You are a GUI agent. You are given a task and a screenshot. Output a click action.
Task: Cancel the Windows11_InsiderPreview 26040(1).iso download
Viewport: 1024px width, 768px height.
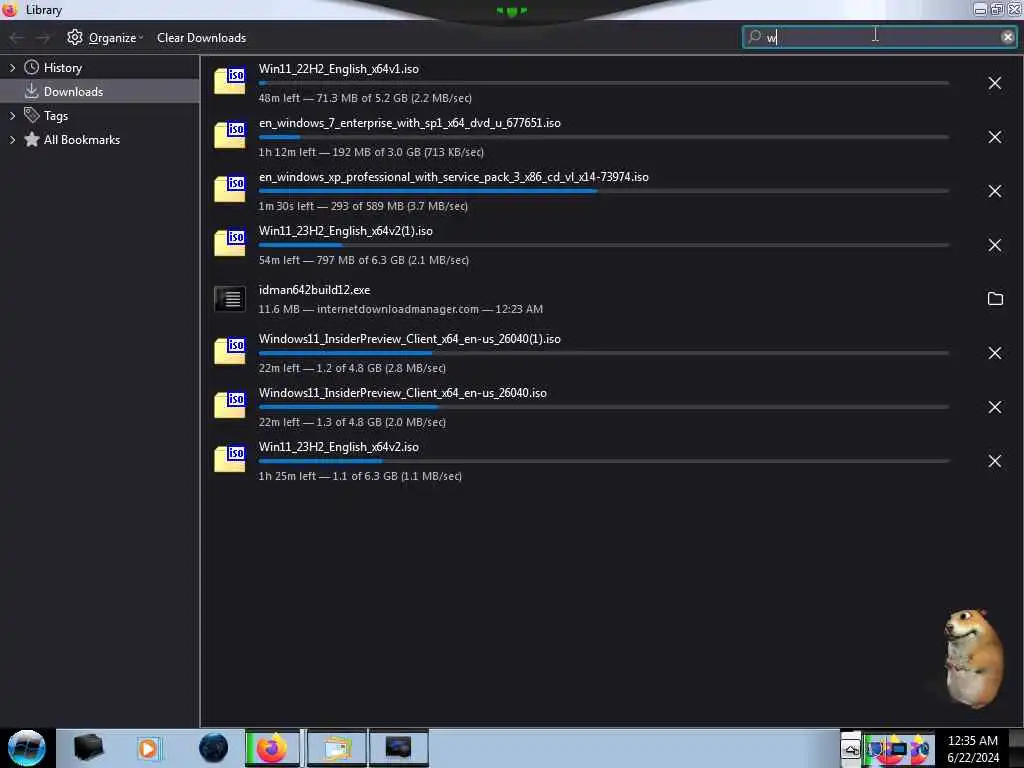click(x=994, y=353)
